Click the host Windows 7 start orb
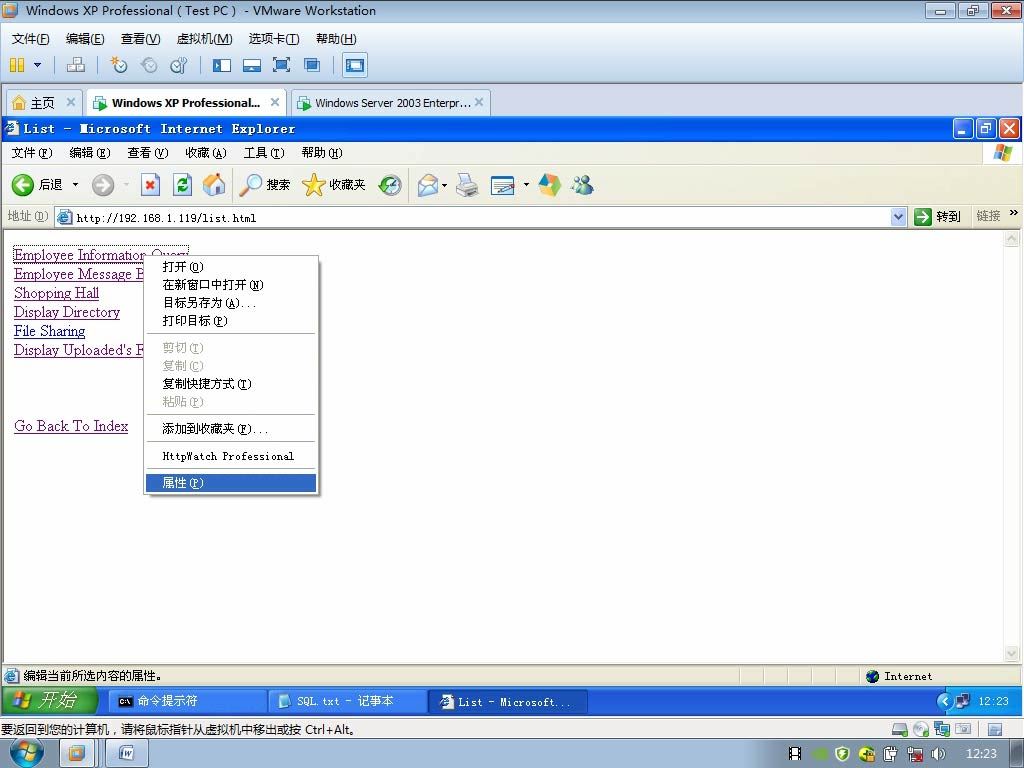The height and width of the screenshot is (768, 1024). point(27,754)
